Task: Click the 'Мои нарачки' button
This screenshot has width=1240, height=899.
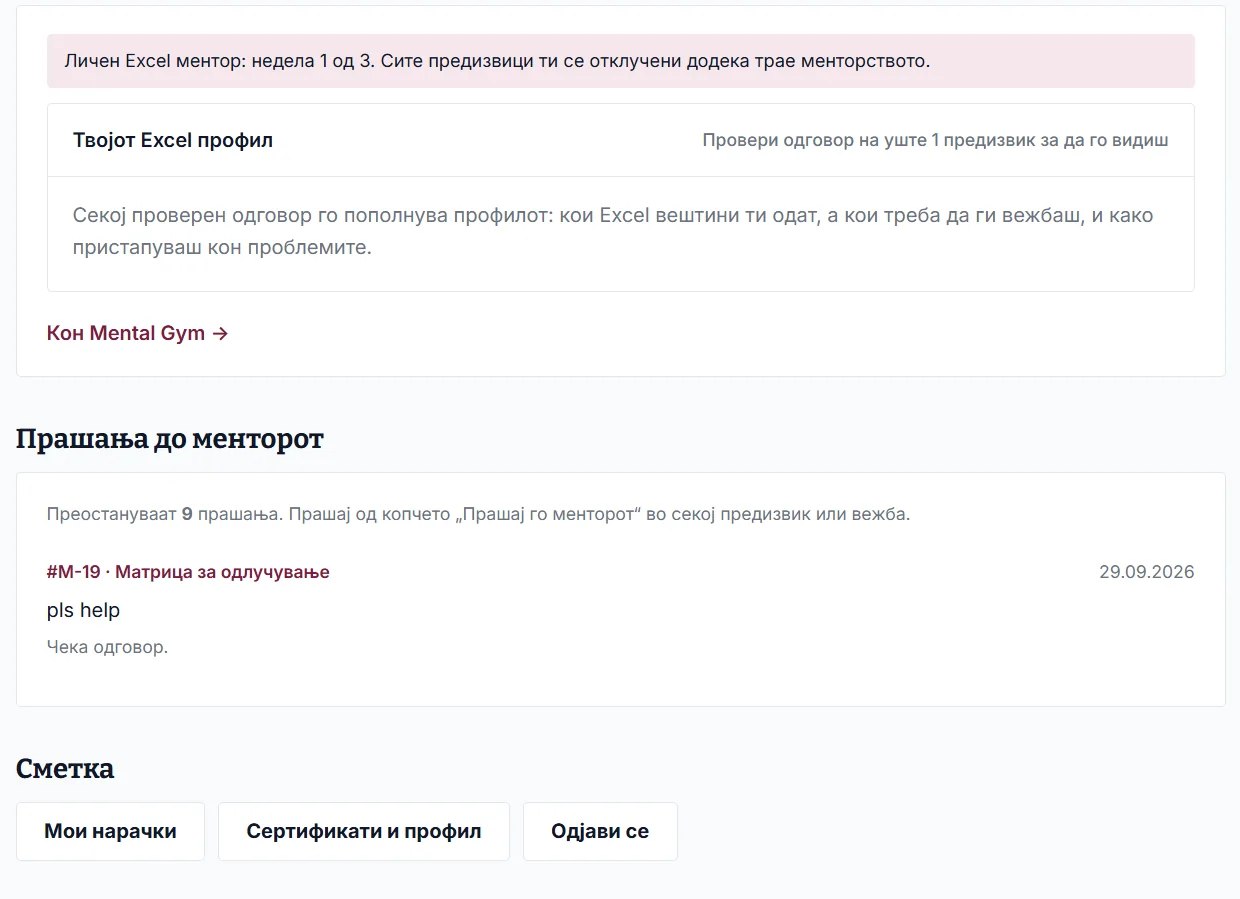Action: [110, 831]
